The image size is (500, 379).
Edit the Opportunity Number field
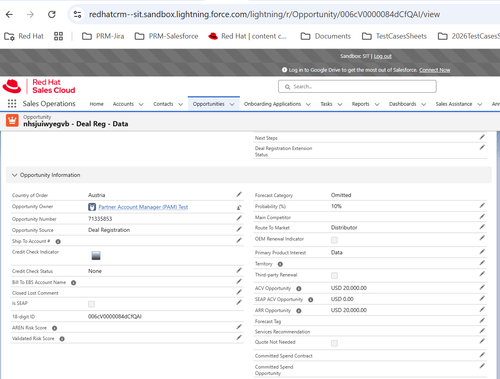tap(239, 218)
